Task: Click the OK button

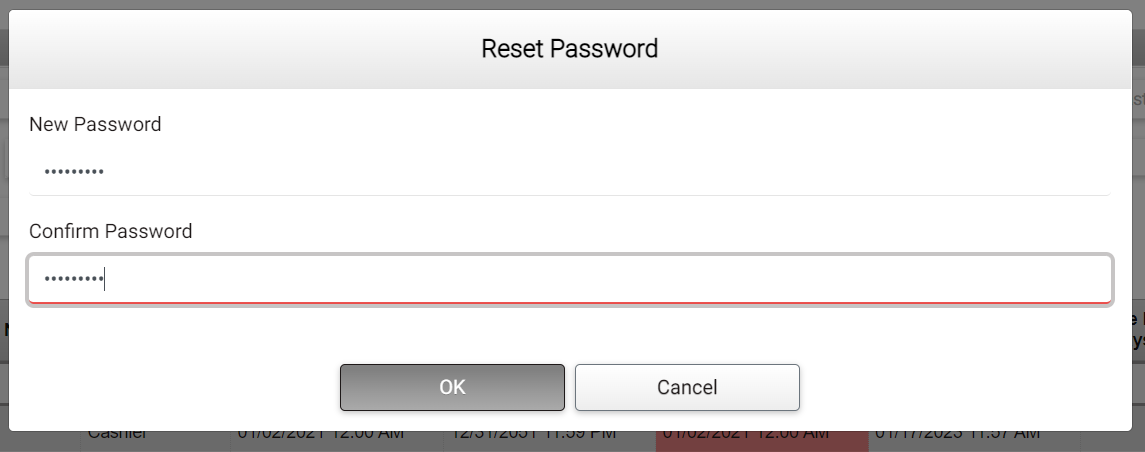Action: coord(452,387)
